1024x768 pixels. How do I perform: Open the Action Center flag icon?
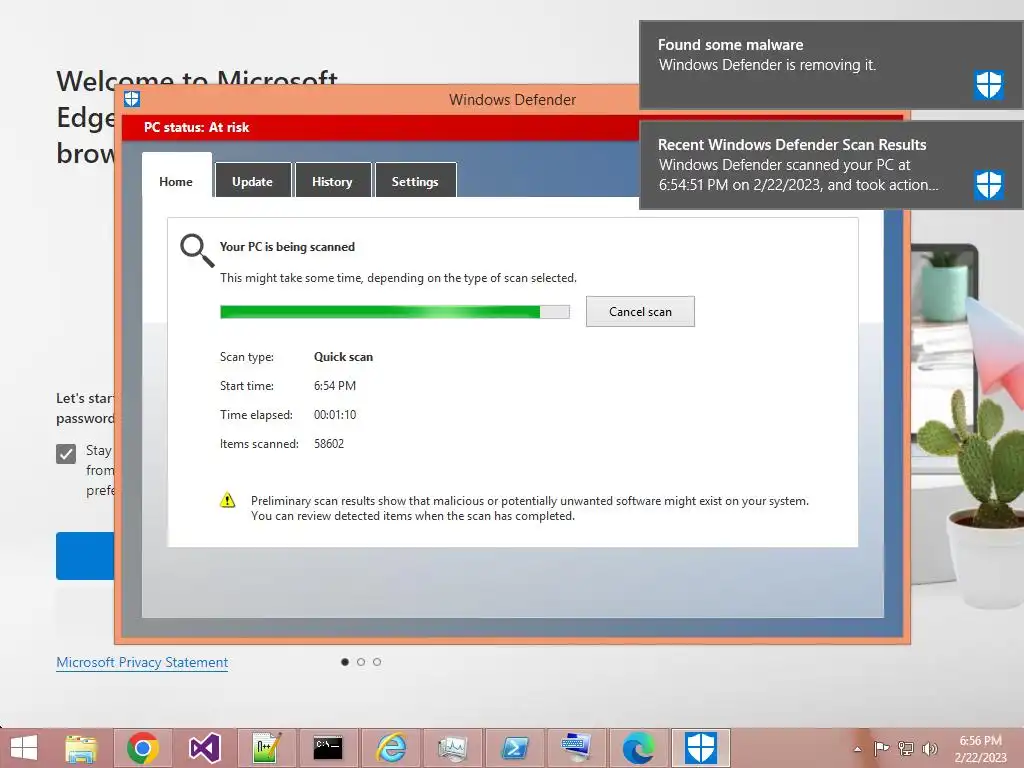[x=882, y=748]
